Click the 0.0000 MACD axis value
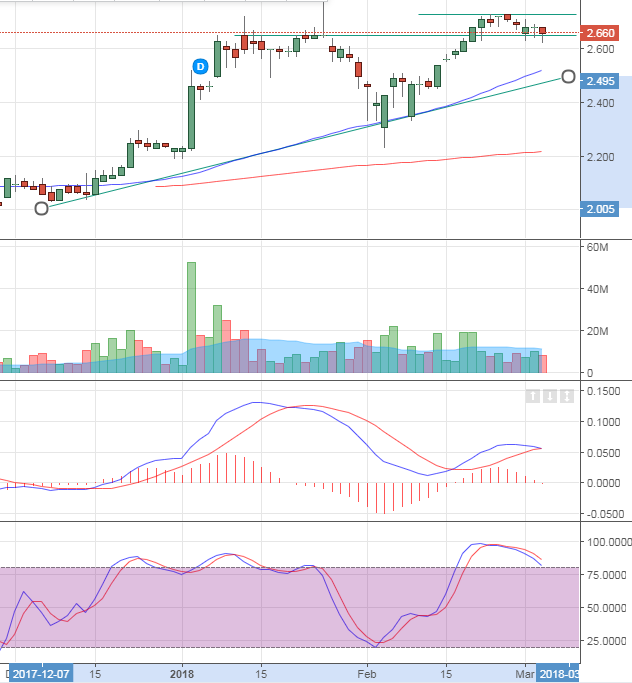The height and width of the screenshot is (683, 632). (604, 483)
